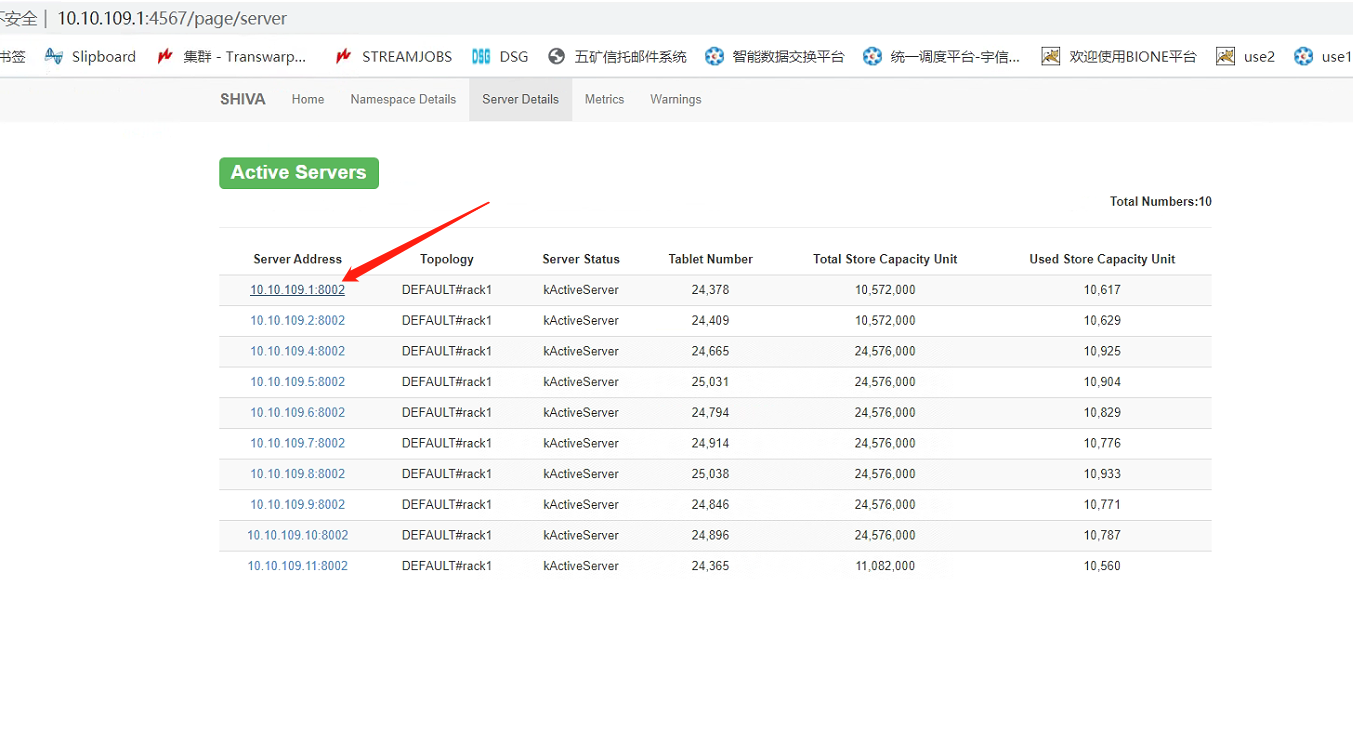Click used capacity value 10,904
The width and height of the screenshot is (1353, 738).
point(1102,382)
